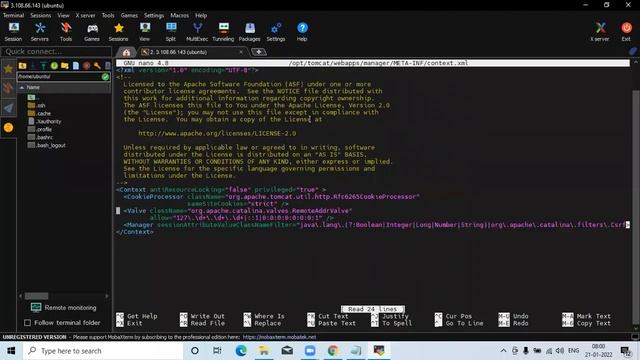
Task: Open Task View on taskbar
Action: [x=217, y=351]
